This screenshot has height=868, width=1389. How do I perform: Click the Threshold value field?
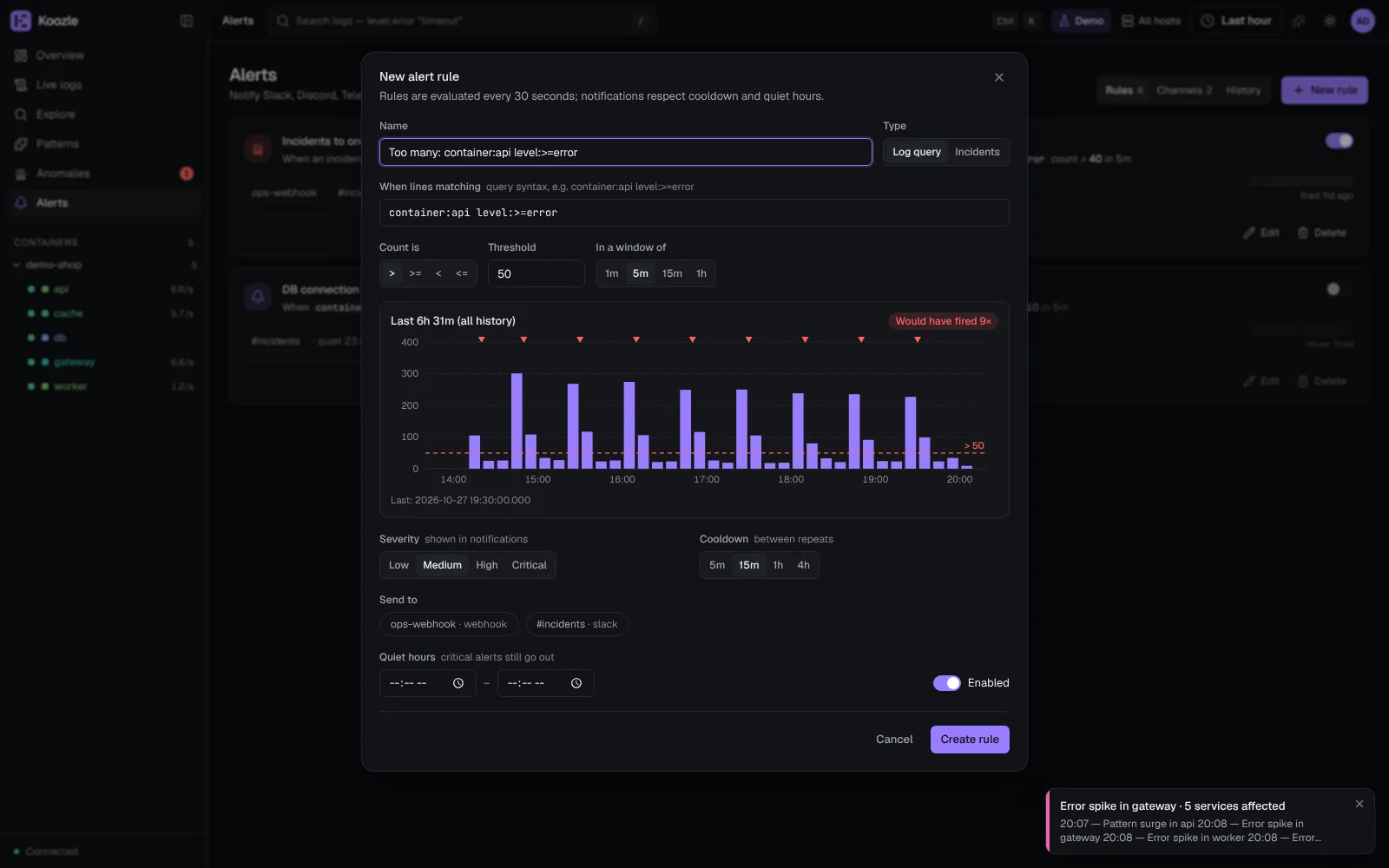[x=537, y=273]
